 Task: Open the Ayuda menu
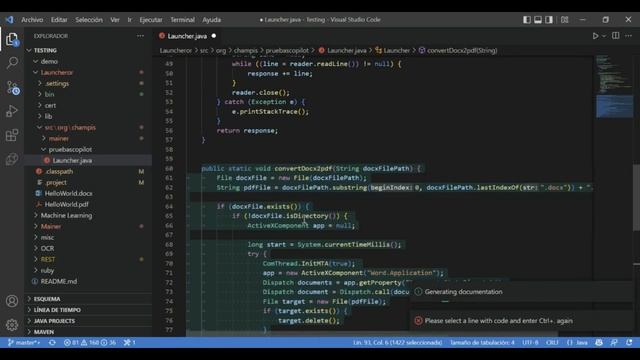point(211,20)
